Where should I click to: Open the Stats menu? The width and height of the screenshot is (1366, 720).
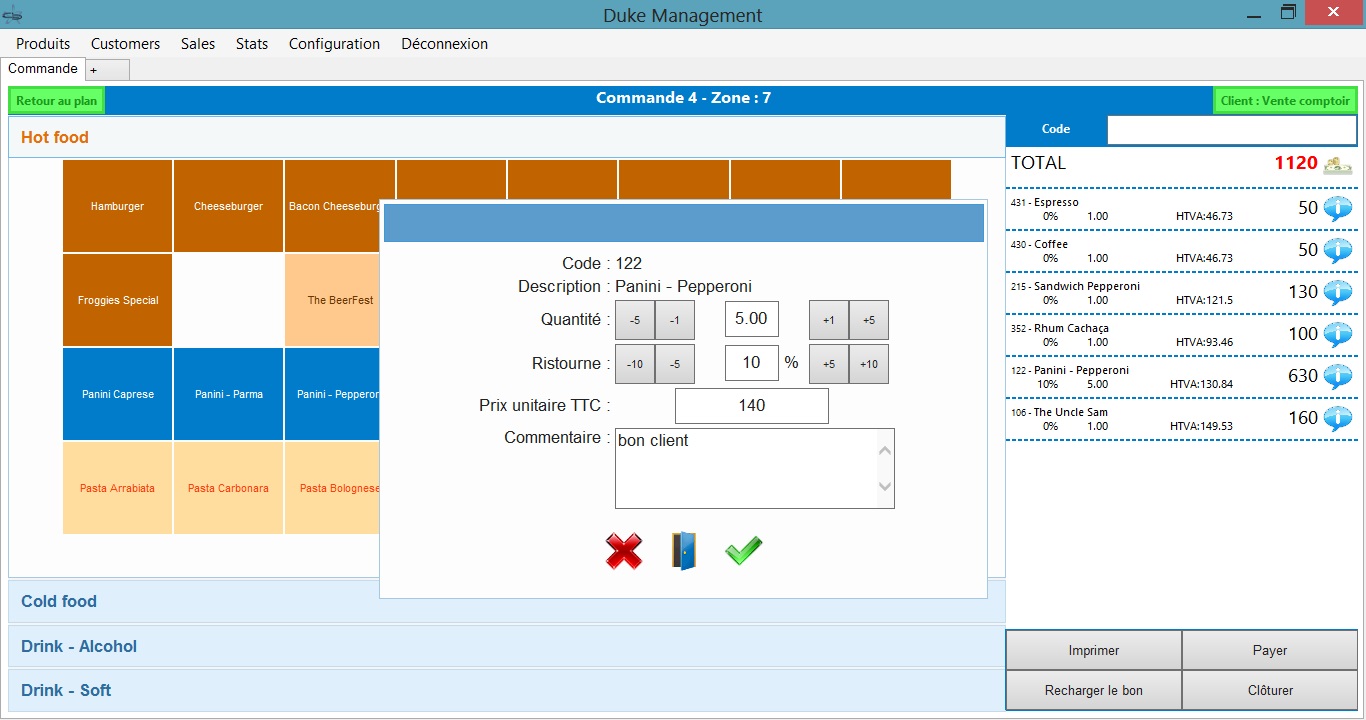252,44
